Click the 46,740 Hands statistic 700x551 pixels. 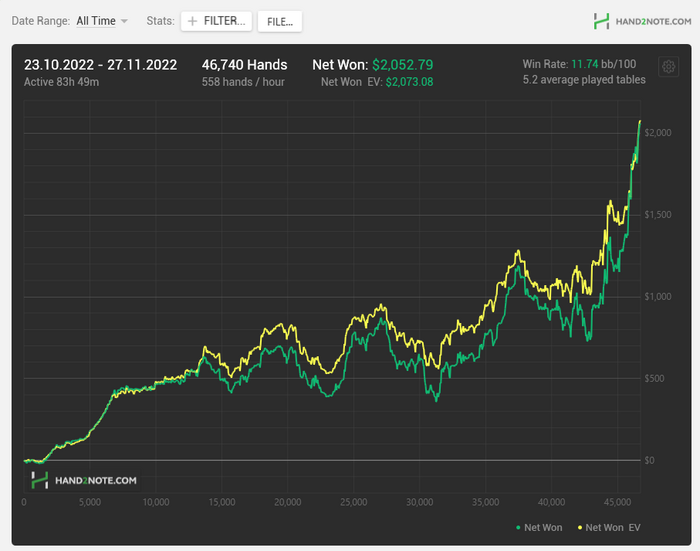click(244, 65)
